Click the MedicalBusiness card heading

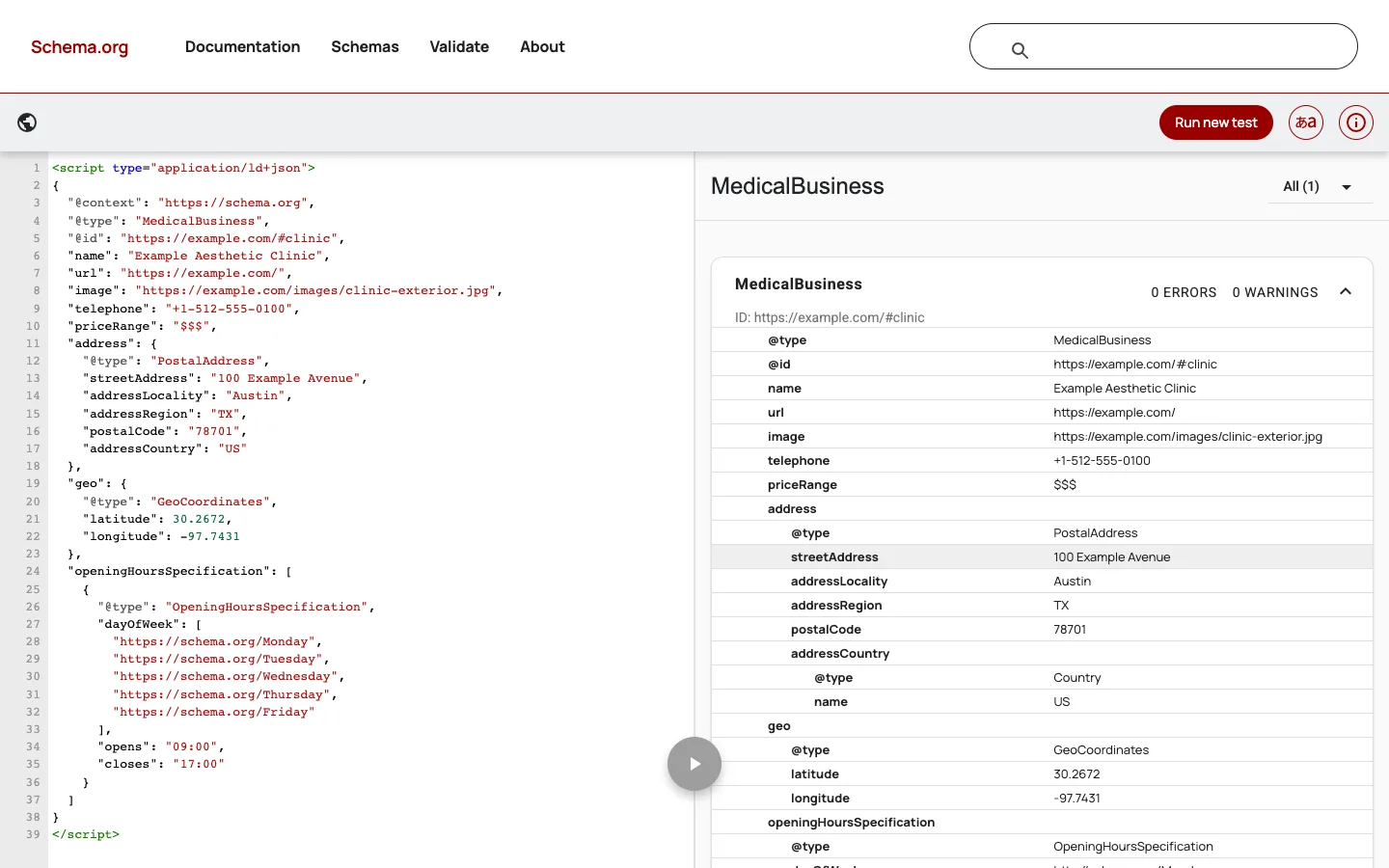799,284
